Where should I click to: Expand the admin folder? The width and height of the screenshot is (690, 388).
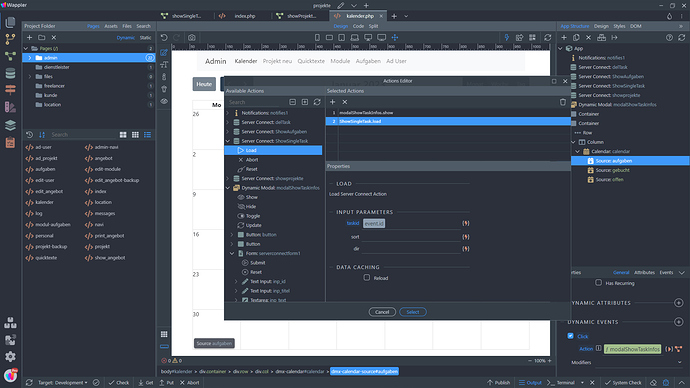click(x=30, y=58)
